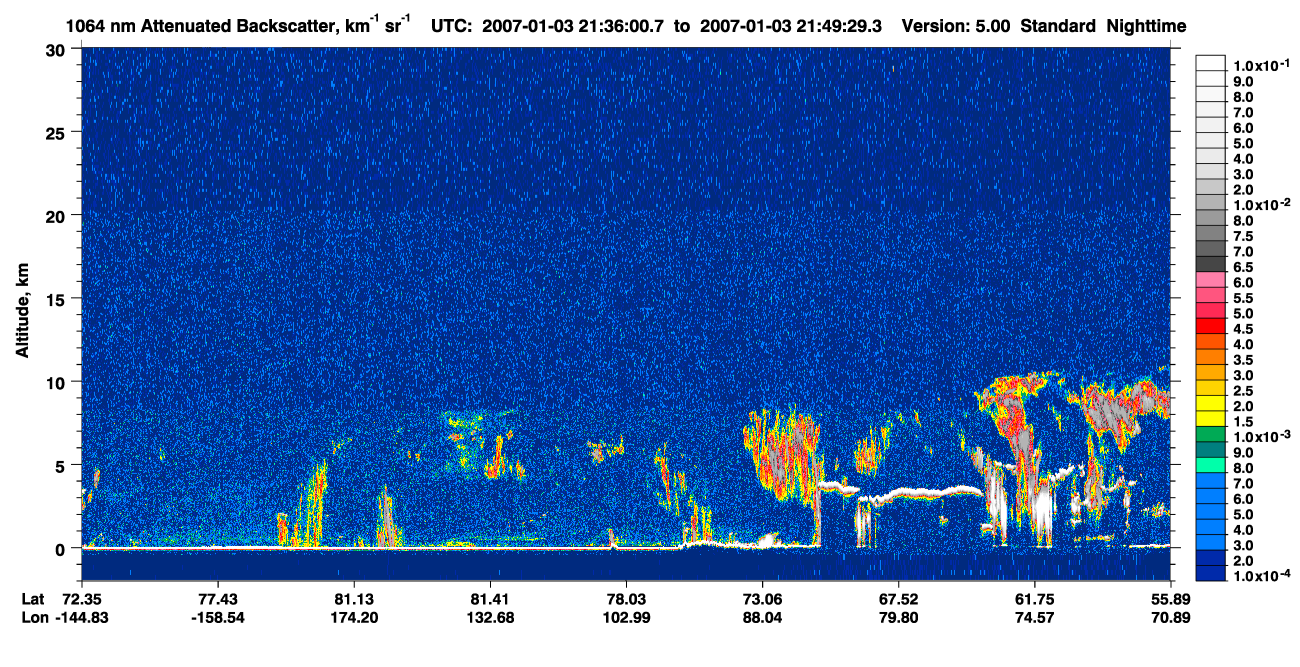Click latitude value 67.52
Image resolution: width=1300 pixels, height=667 pixels.
898,599
